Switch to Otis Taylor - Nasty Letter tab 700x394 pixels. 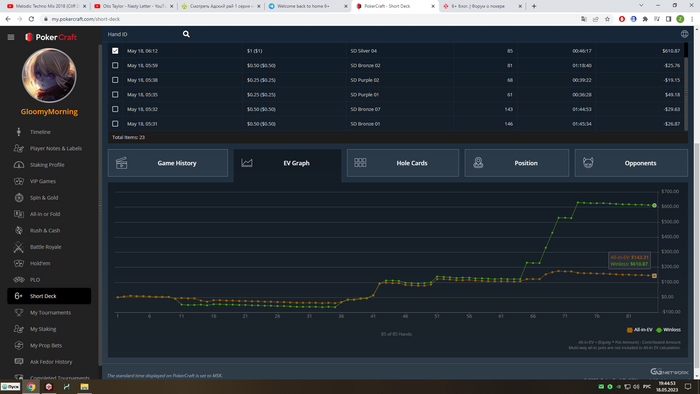point(133,6)
